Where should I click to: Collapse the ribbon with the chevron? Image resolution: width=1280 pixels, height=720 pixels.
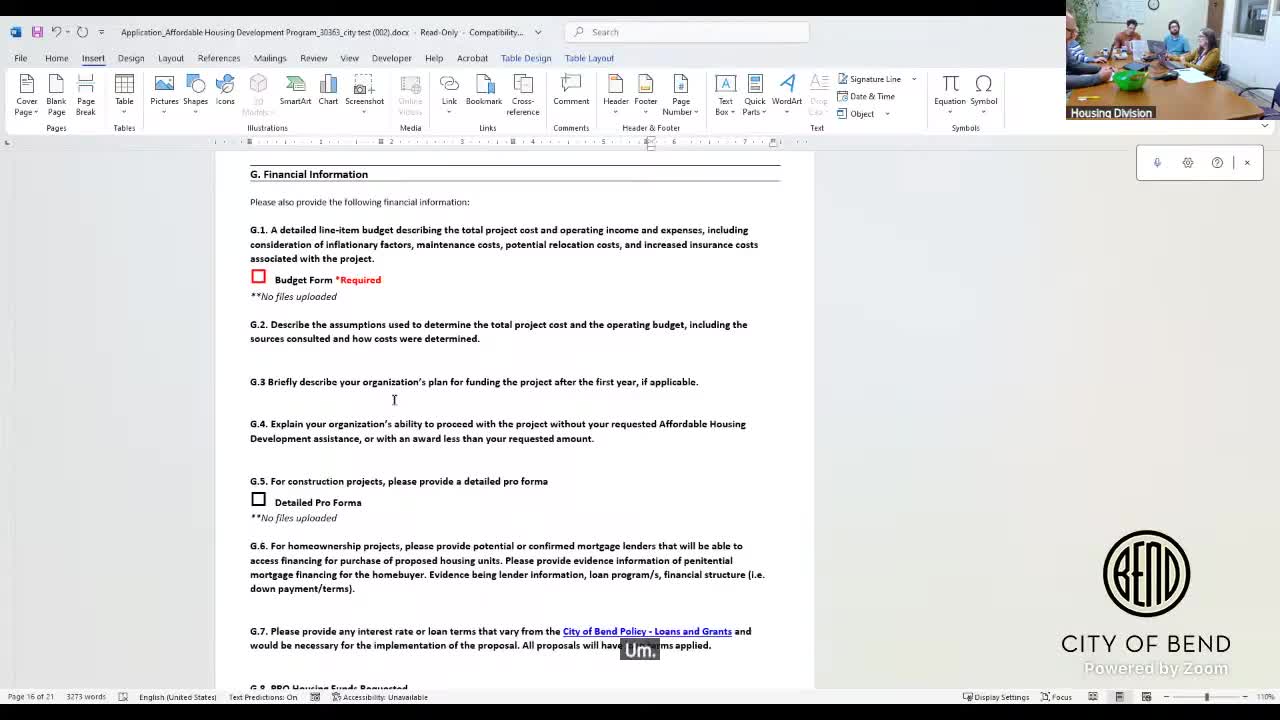[x=1264, y=126]
